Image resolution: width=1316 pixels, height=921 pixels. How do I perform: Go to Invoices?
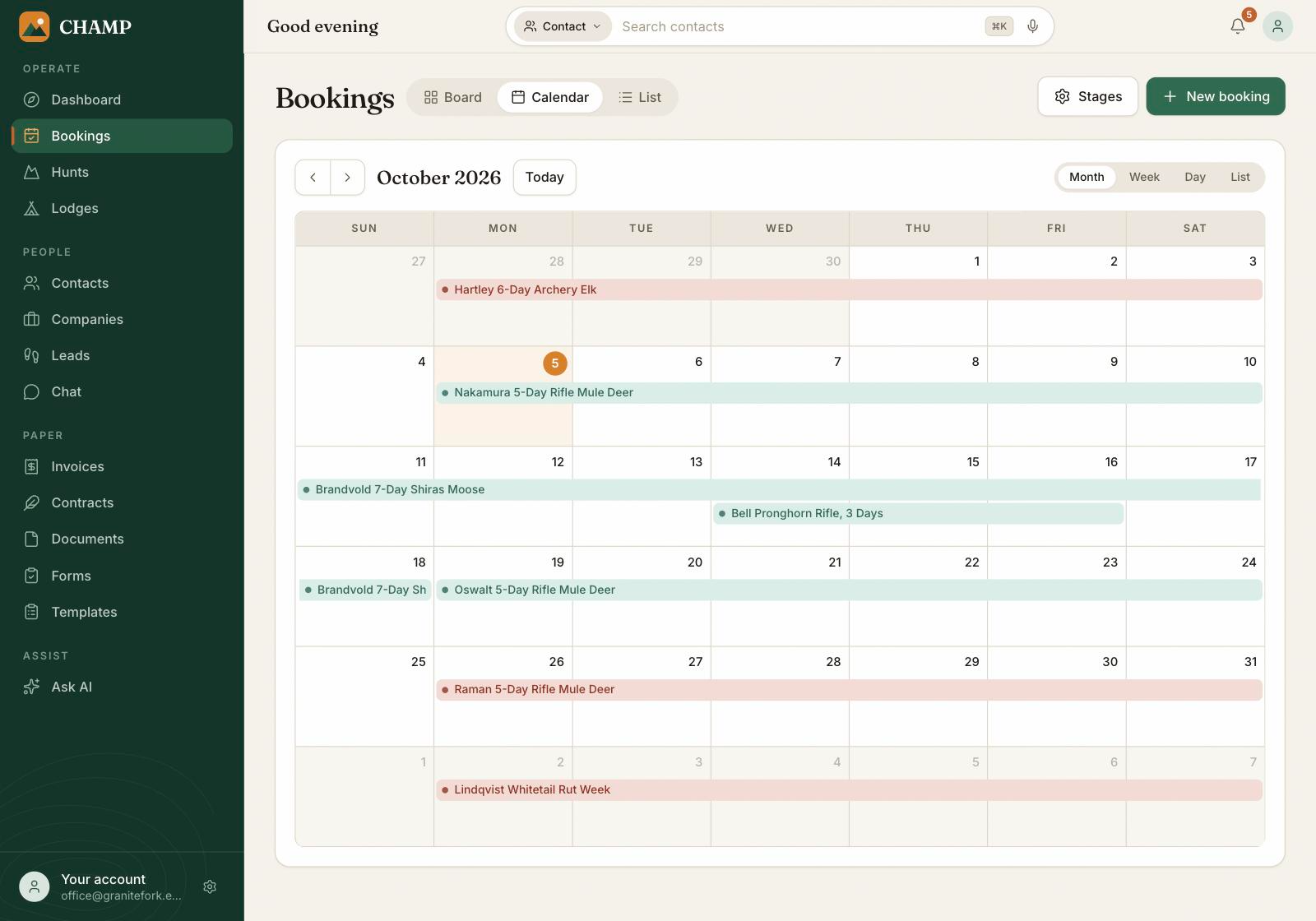(122, 466)
